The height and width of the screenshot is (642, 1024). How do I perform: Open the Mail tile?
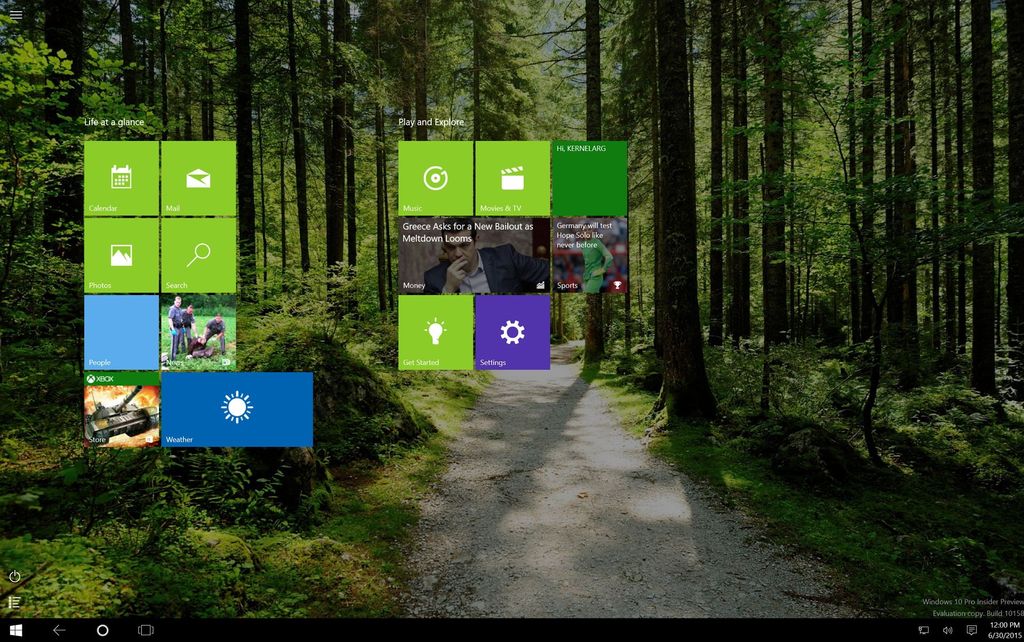click(198, 177)
